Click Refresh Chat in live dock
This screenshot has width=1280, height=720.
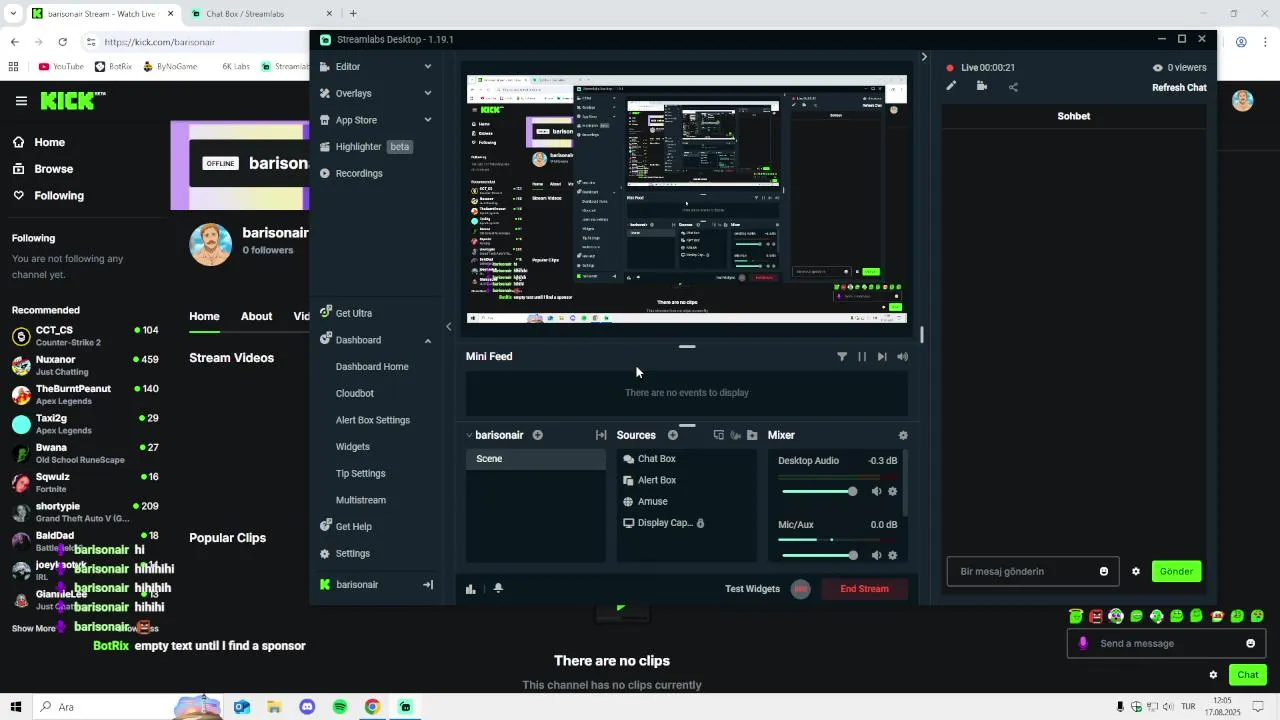pos(1179,88)
